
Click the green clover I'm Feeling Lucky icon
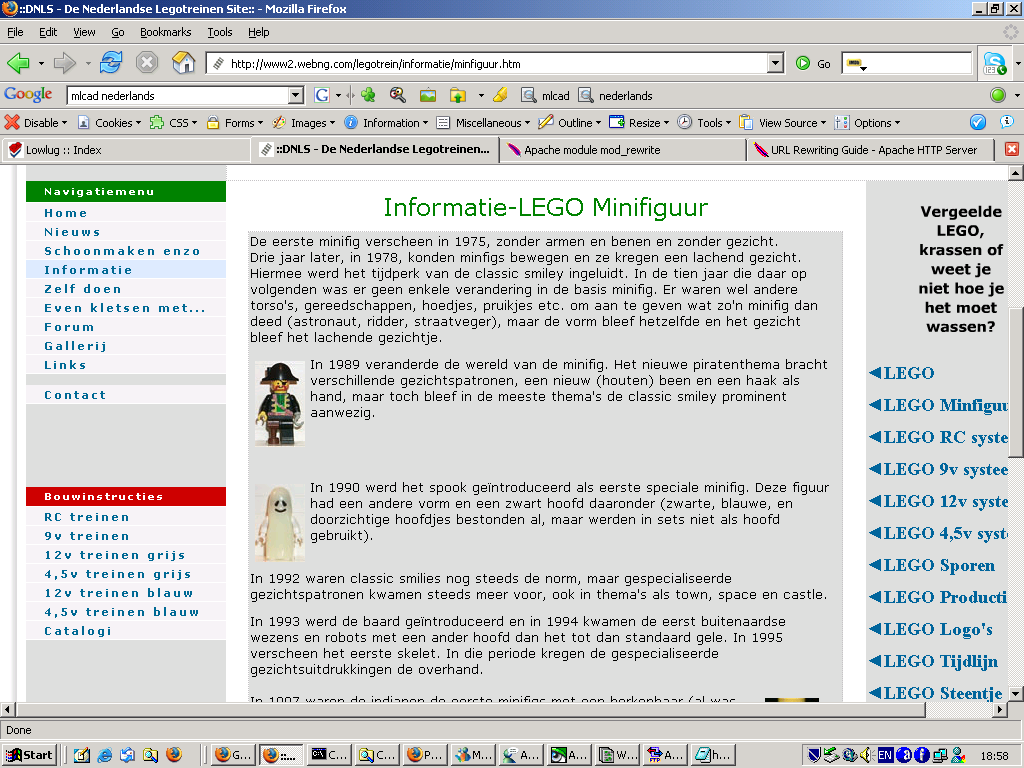(x=368, y=95)
